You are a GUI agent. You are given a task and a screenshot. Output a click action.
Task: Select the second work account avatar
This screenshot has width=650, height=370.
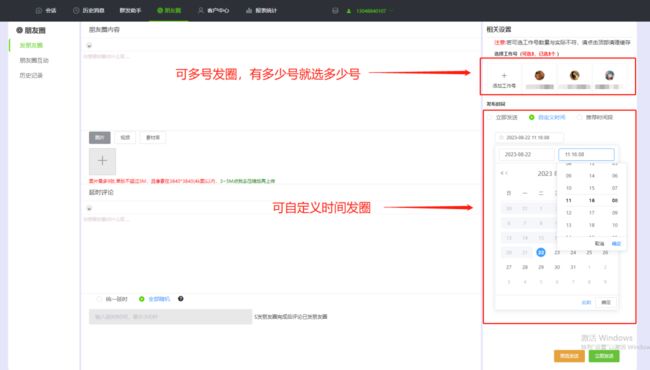click(574, 75)
